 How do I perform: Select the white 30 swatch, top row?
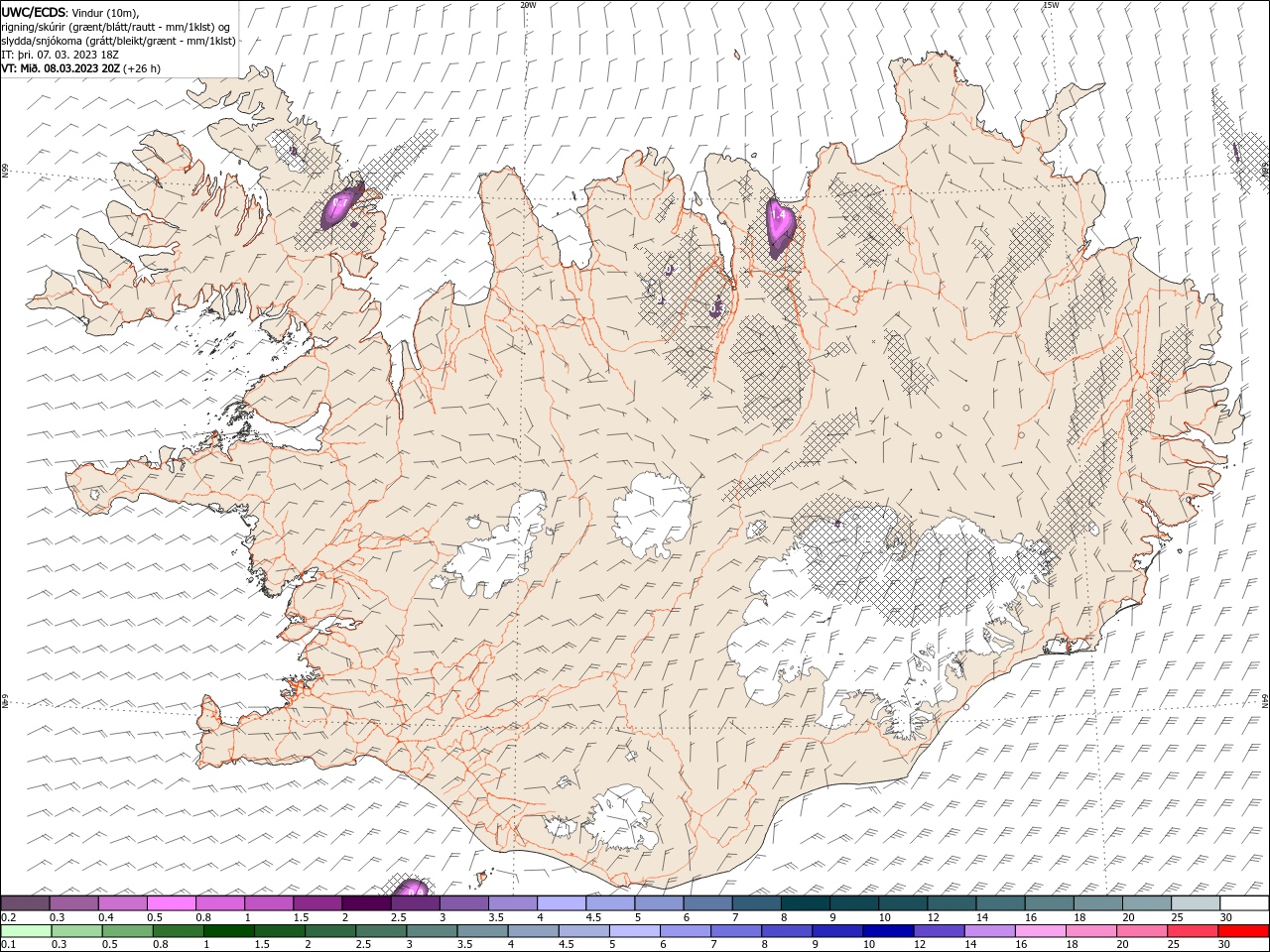[x=1244, y=903]
